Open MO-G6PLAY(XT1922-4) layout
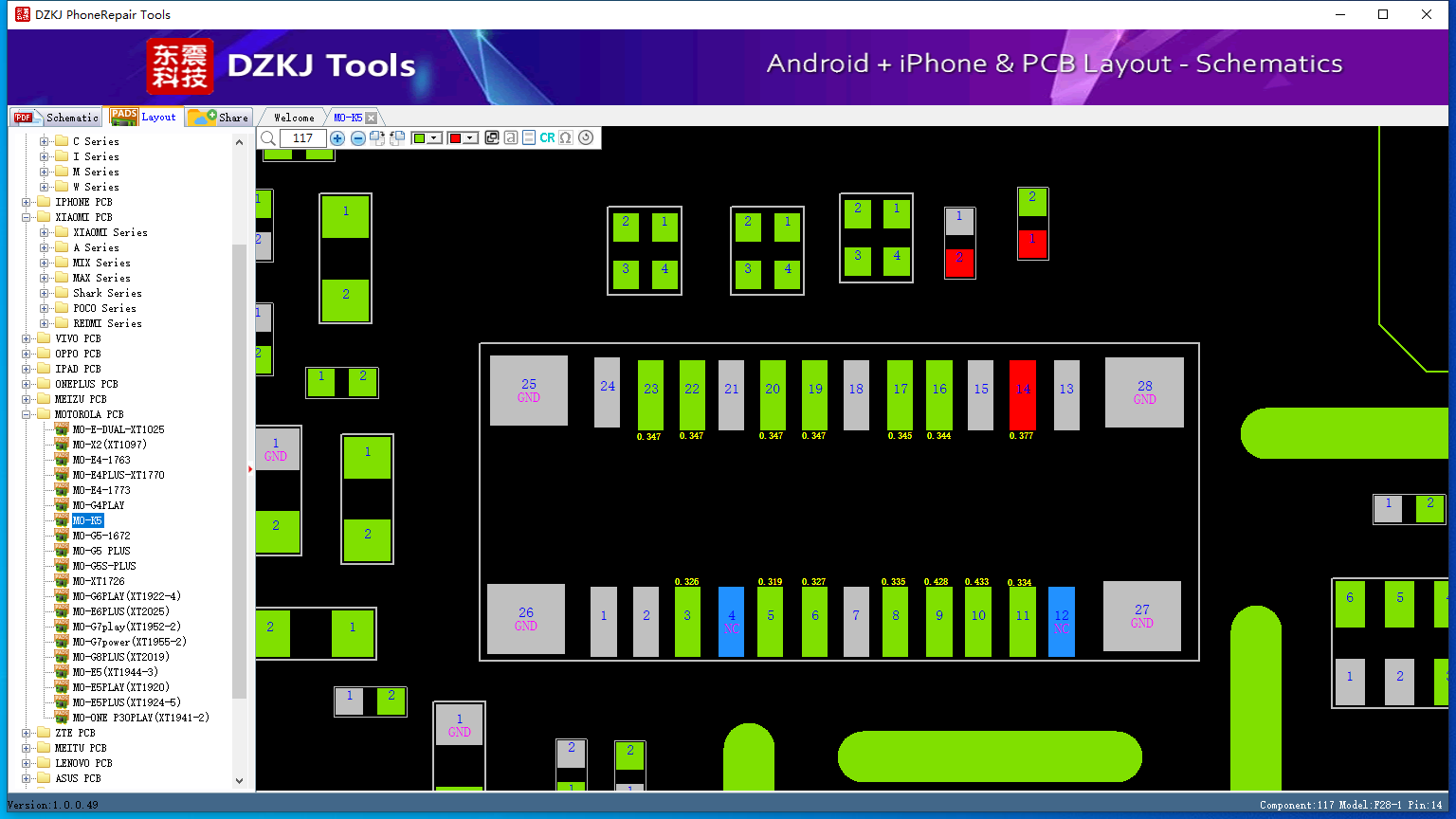 [x=126, y=596]
